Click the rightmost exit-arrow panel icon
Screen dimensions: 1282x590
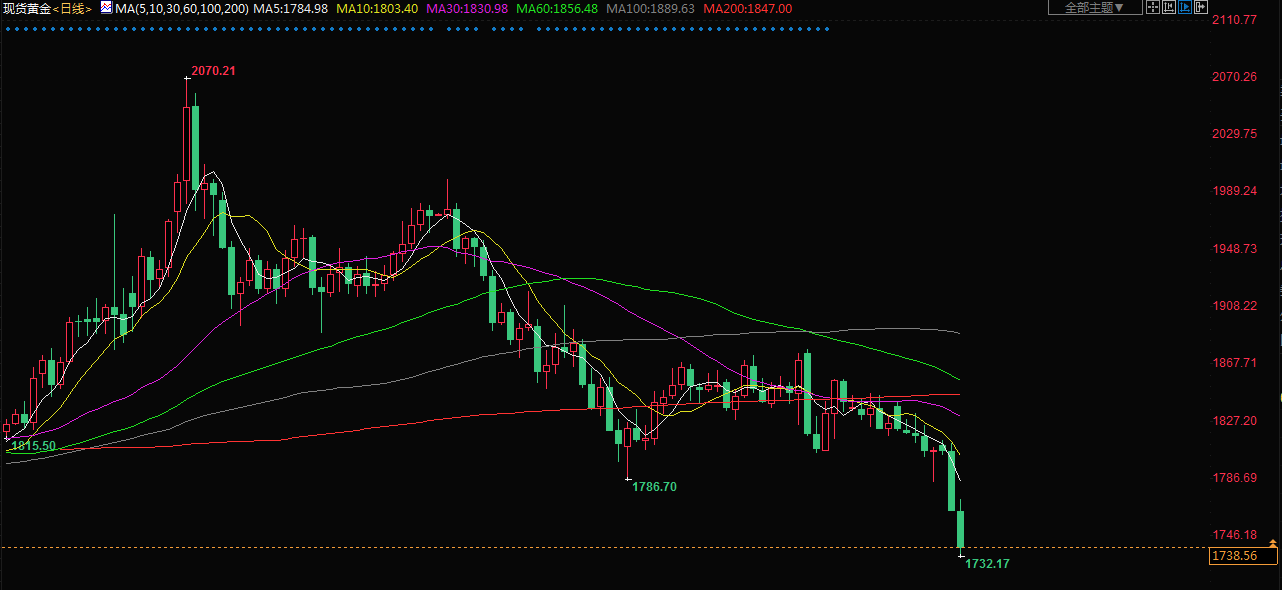pos(1201,8)
